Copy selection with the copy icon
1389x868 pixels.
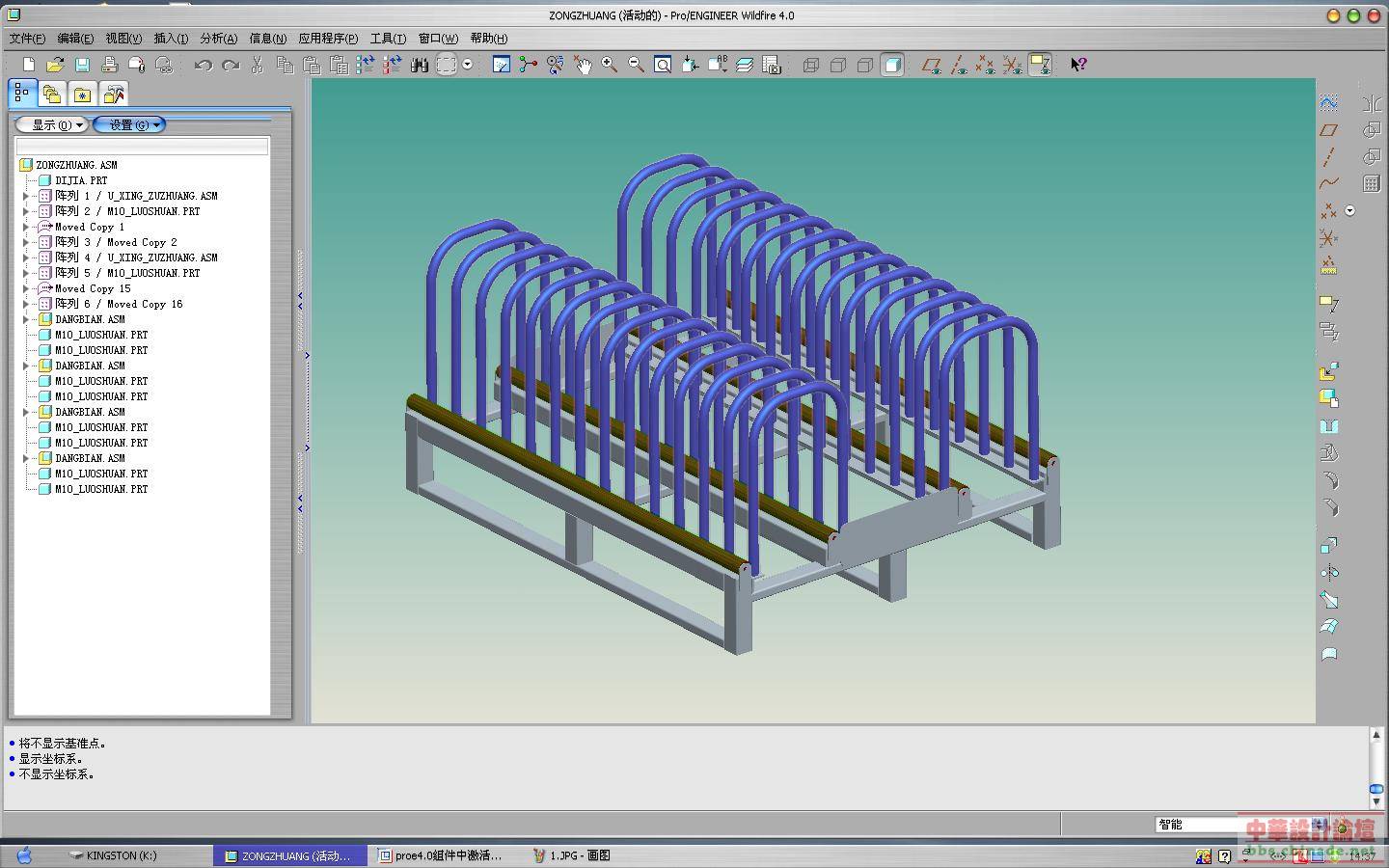point(285,65)
